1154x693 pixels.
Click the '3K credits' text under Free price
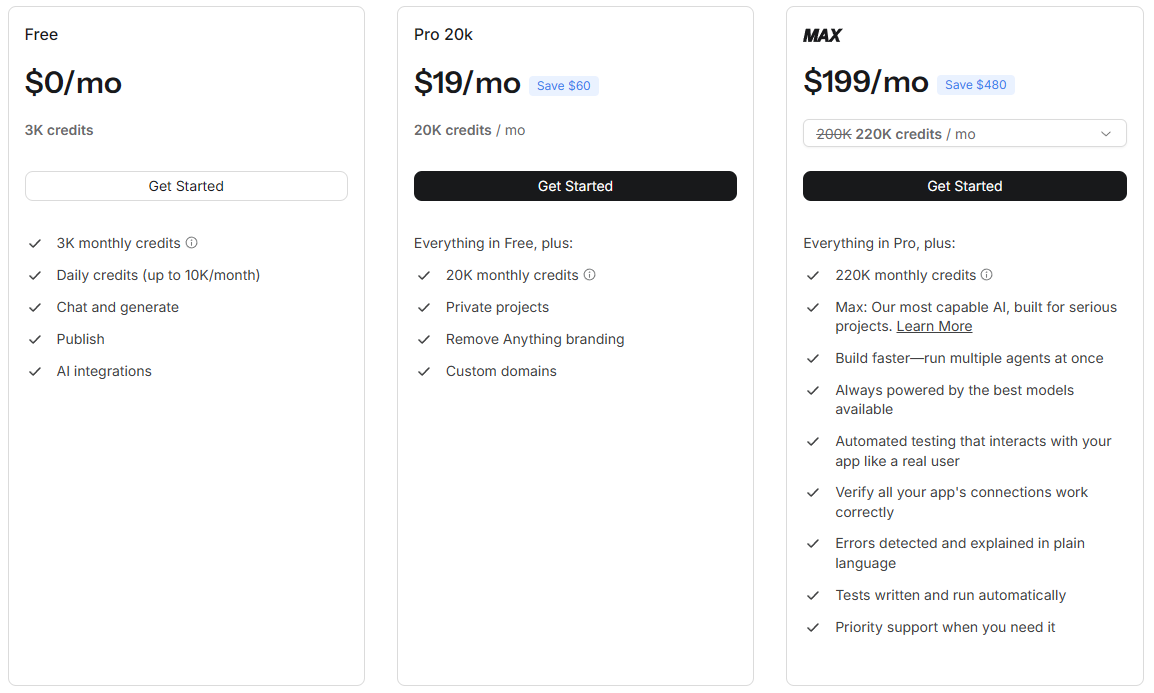pos(59,130)
